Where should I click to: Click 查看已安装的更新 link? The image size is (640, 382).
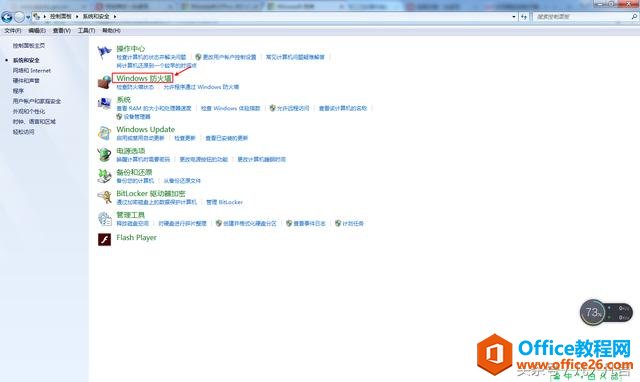pos(227,138)
